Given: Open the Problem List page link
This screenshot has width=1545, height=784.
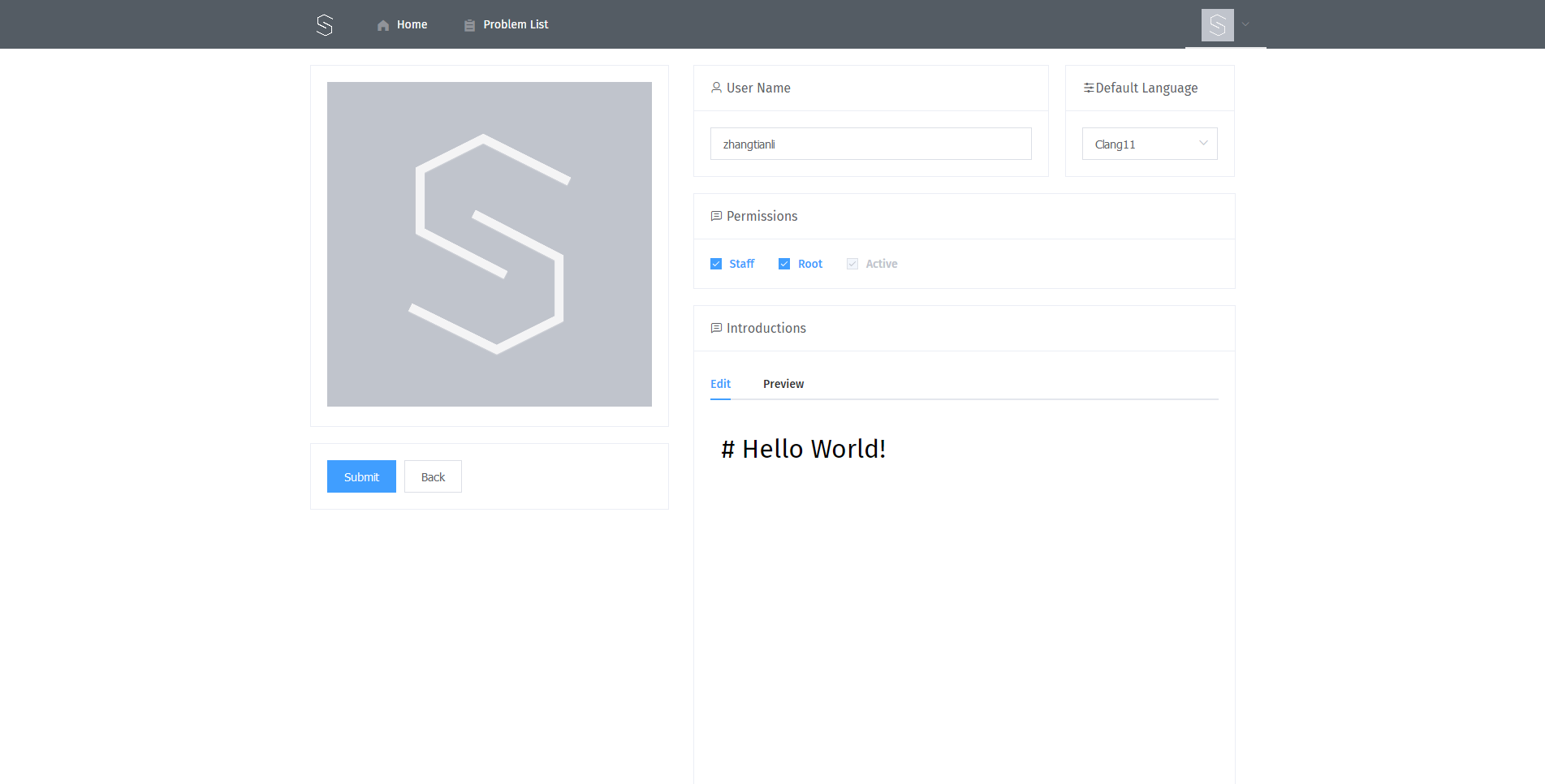Looking at the screenshot, I should (516, 24).
